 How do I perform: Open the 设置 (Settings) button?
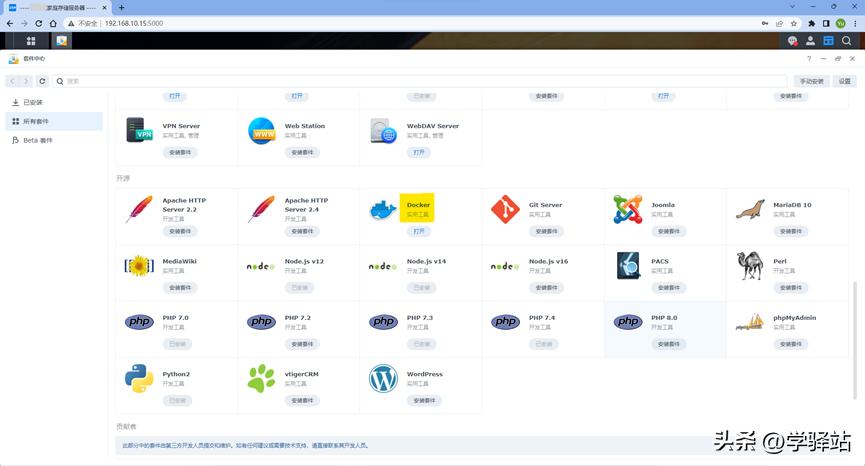point(845,81)
